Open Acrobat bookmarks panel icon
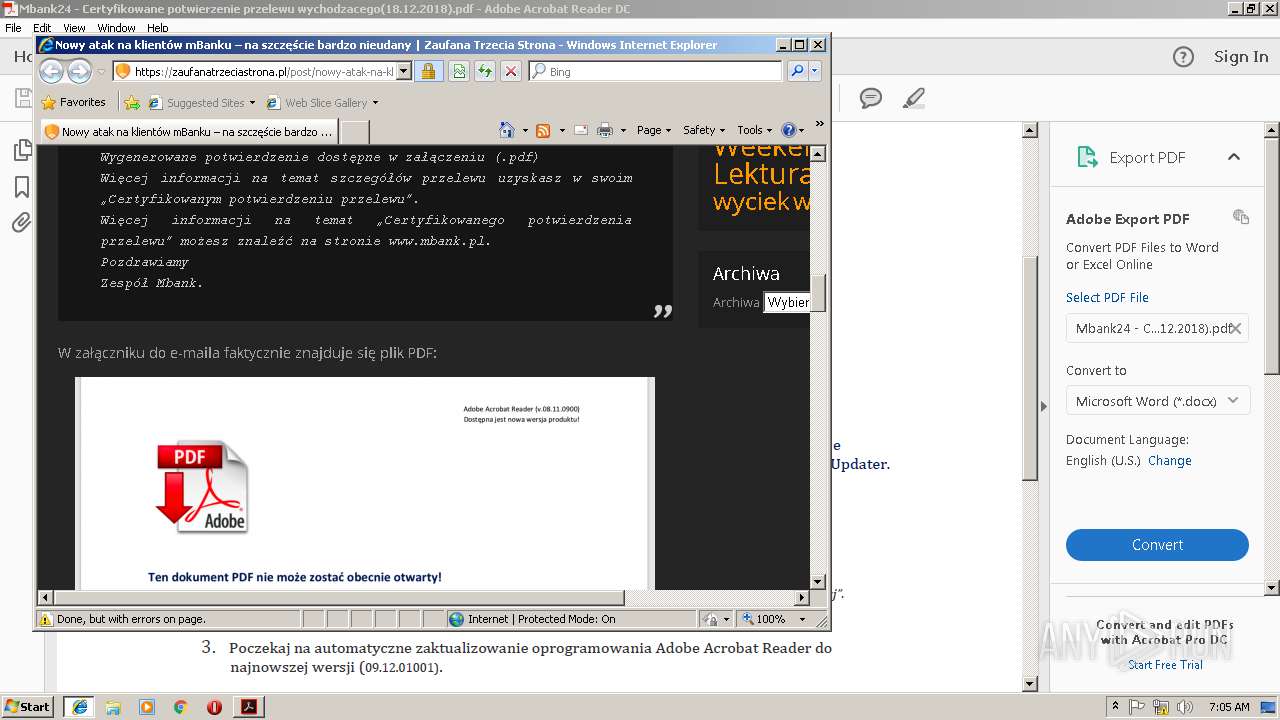 click(21, 187)
